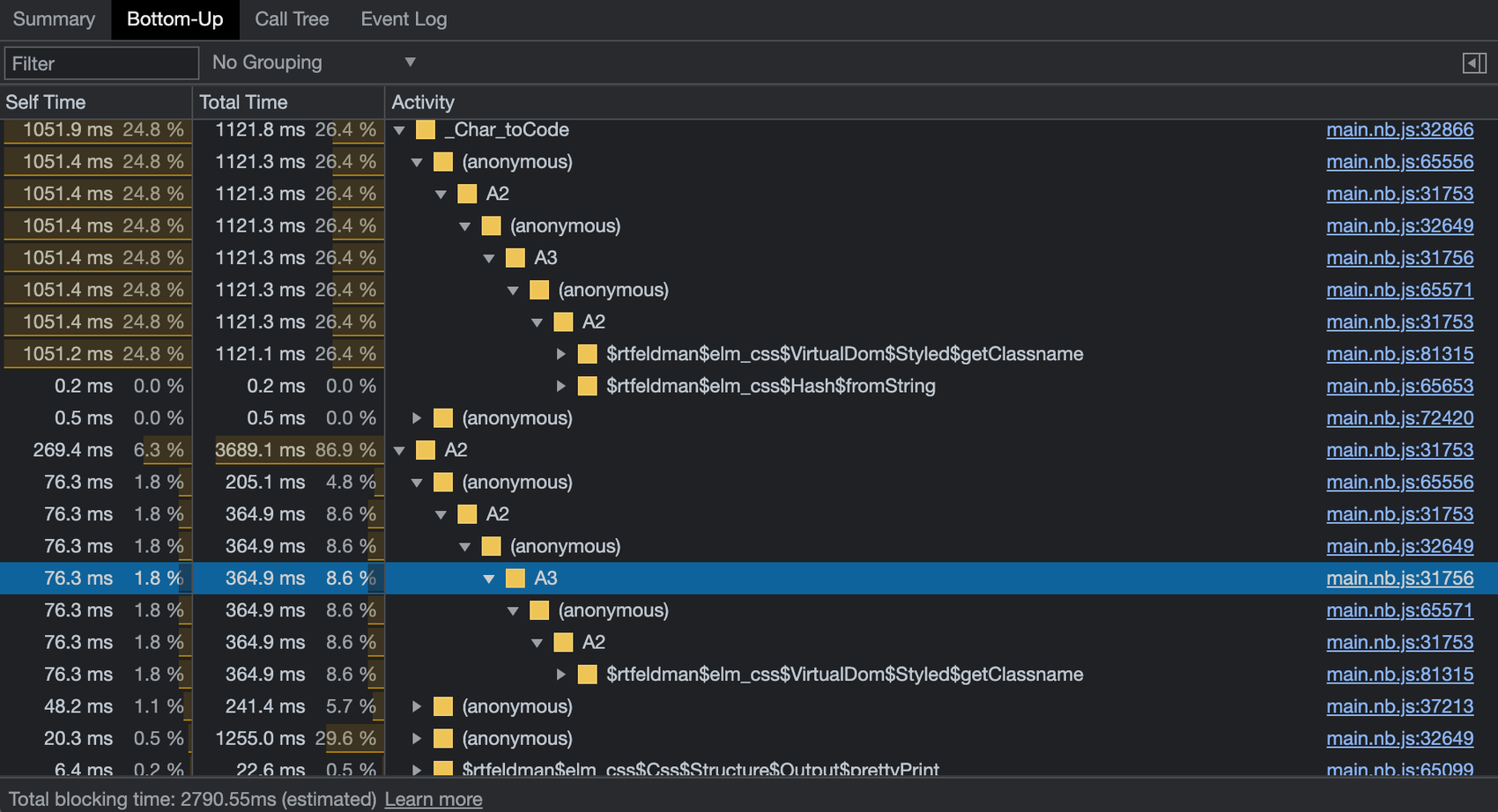Collapse the top-level A2 row with 269.4 ms
Screen dimensions: 1498x812
tap(399, 450)
